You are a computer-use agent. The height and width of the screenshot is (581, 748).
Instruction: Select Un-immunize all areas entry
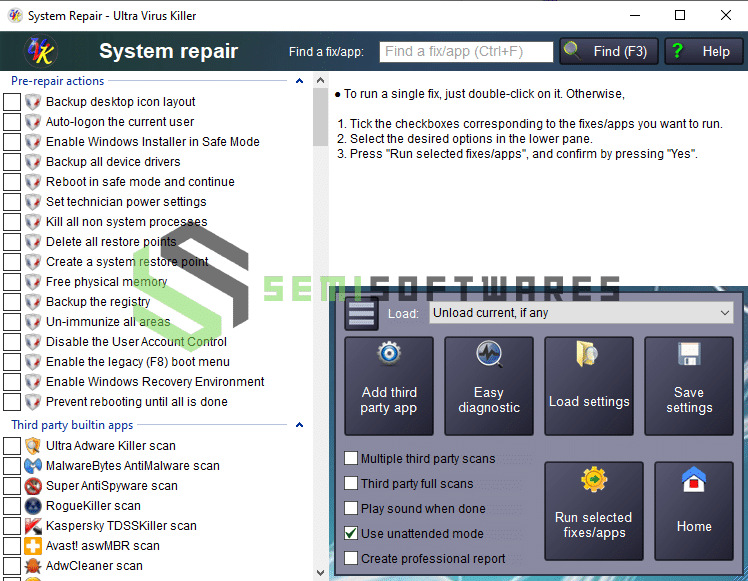point(108,322)
